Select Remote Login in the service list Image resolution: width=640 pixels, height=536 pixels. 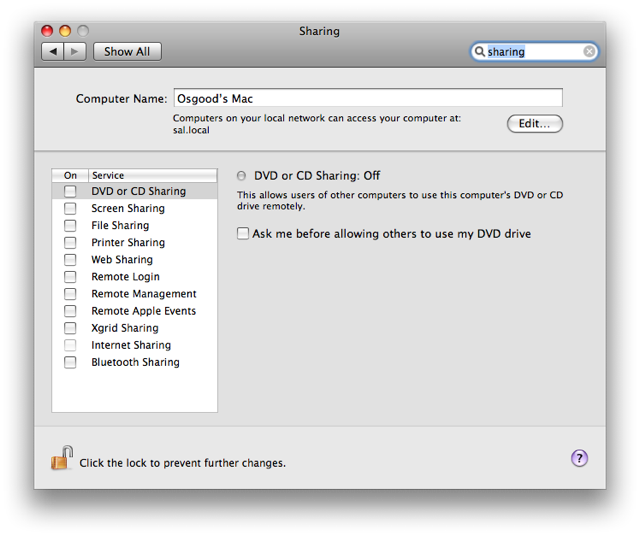click(135, 277)
